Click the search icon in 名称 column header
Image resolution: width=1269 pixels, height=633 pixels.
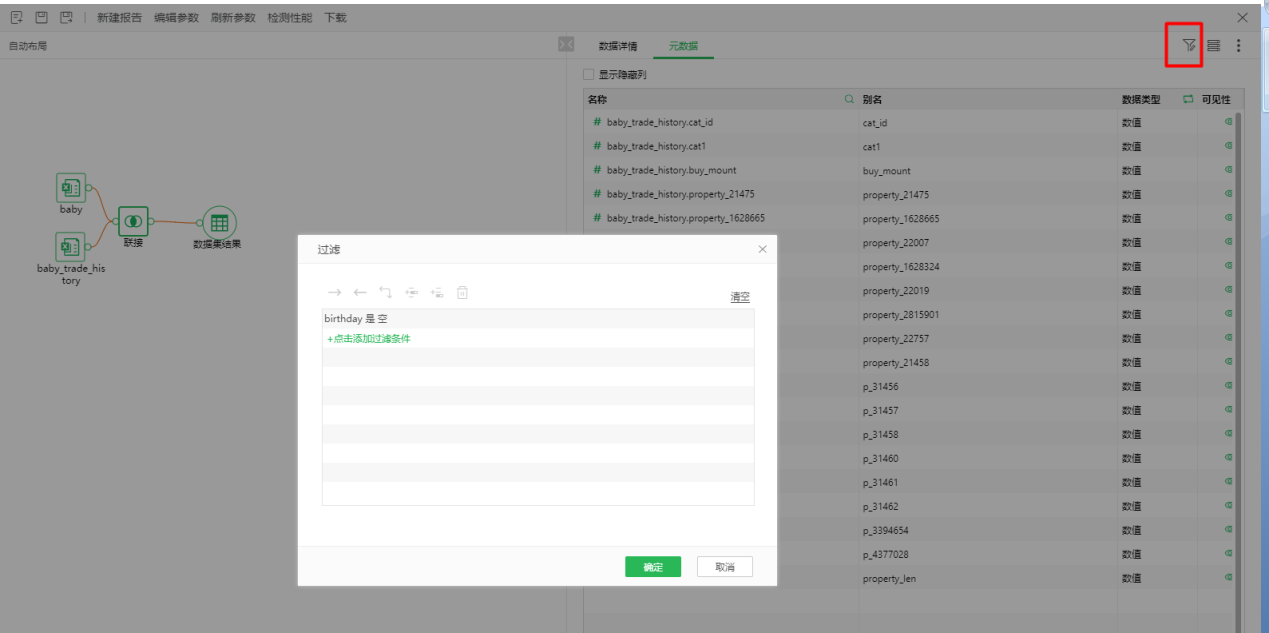(x=850, y=99)
